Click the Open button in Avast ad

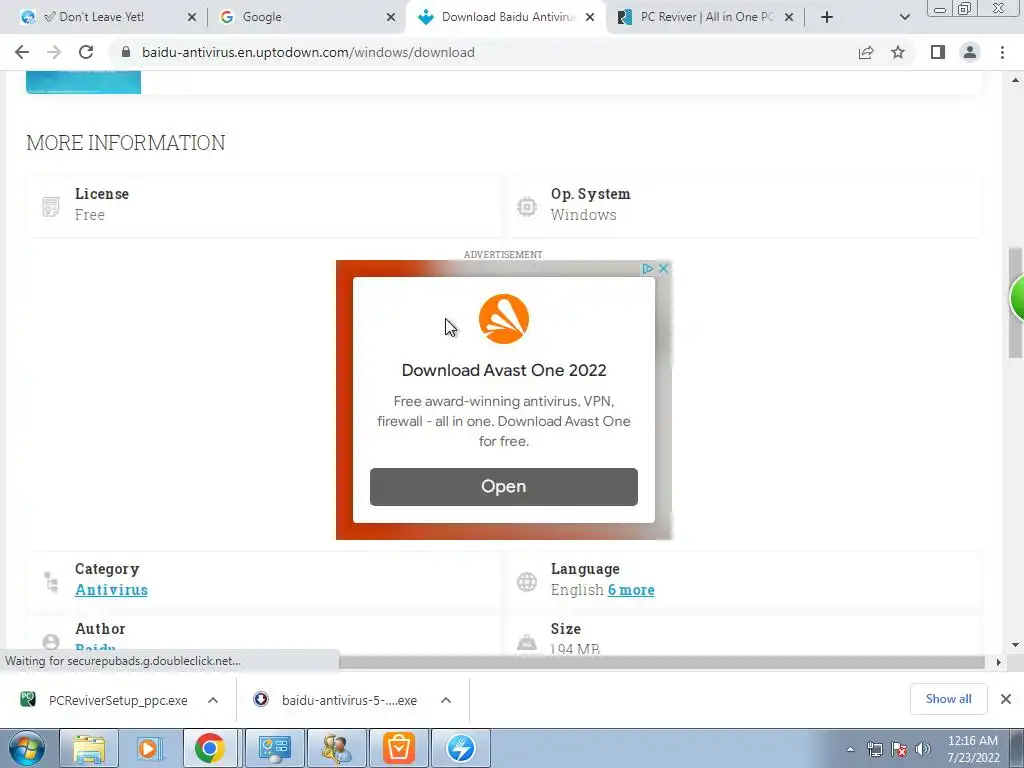(x=504, y=487)
